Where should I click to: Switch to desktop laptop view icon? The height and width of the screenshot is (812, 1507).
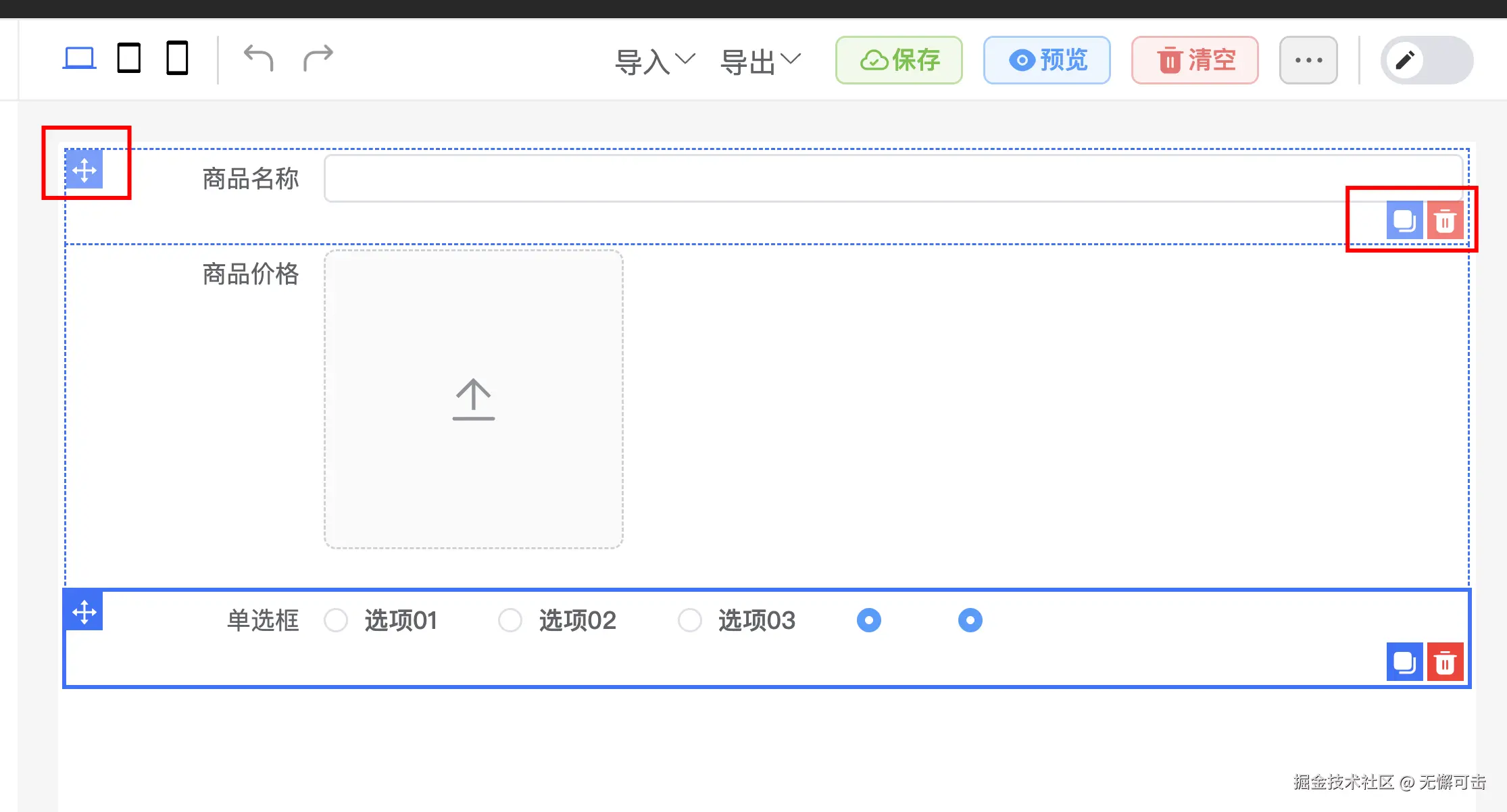80,58
